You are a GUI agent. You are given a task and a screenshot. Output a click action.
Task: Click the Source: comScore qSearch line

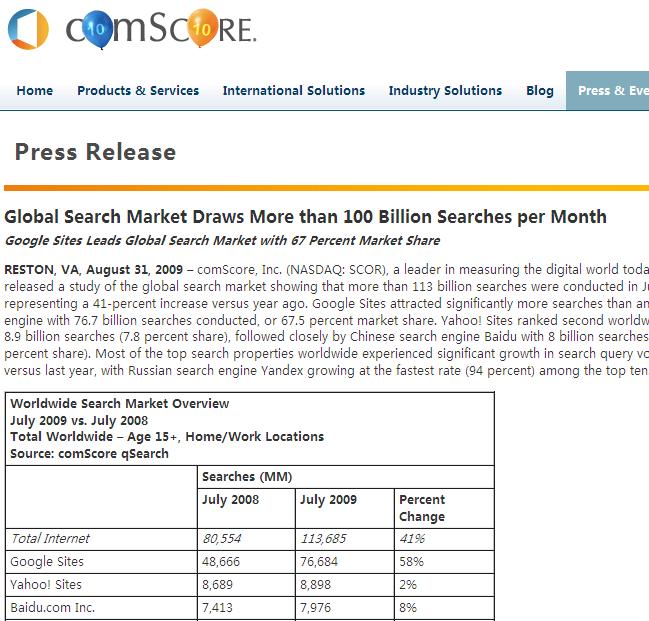(89, 453)
